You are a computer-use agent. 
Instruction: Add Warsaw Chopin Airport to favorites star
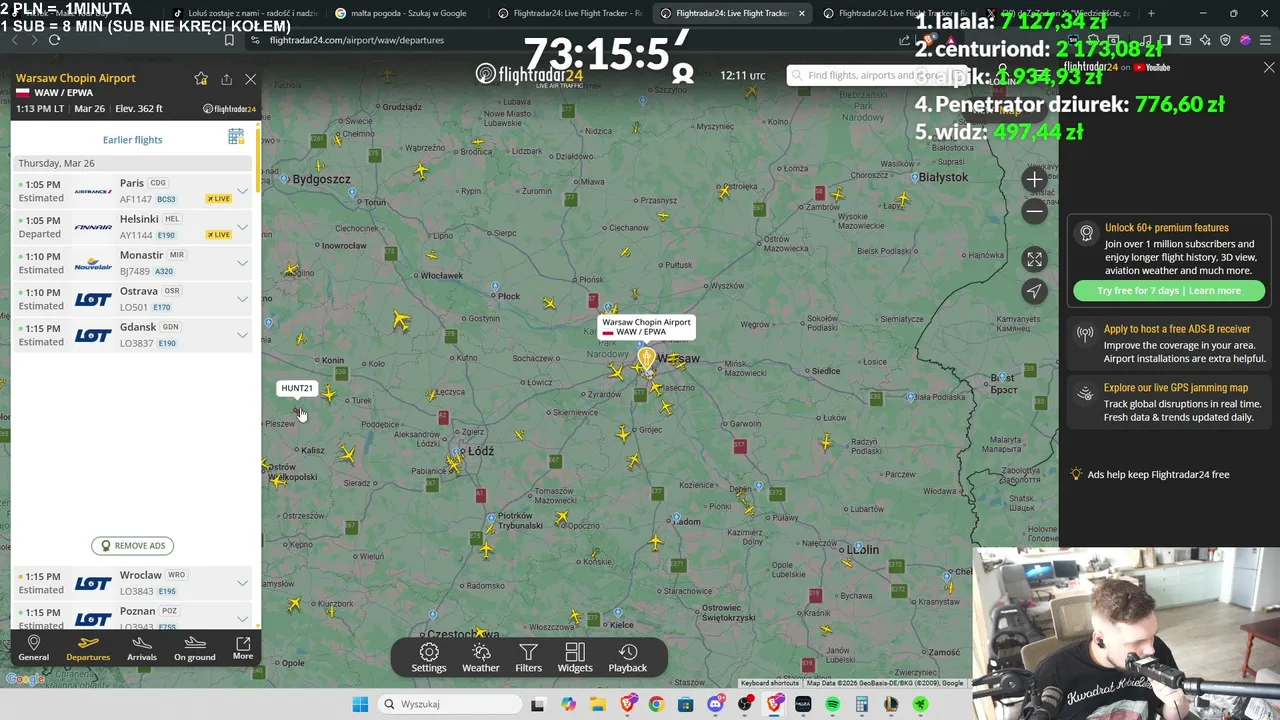(x=201, y=79)
